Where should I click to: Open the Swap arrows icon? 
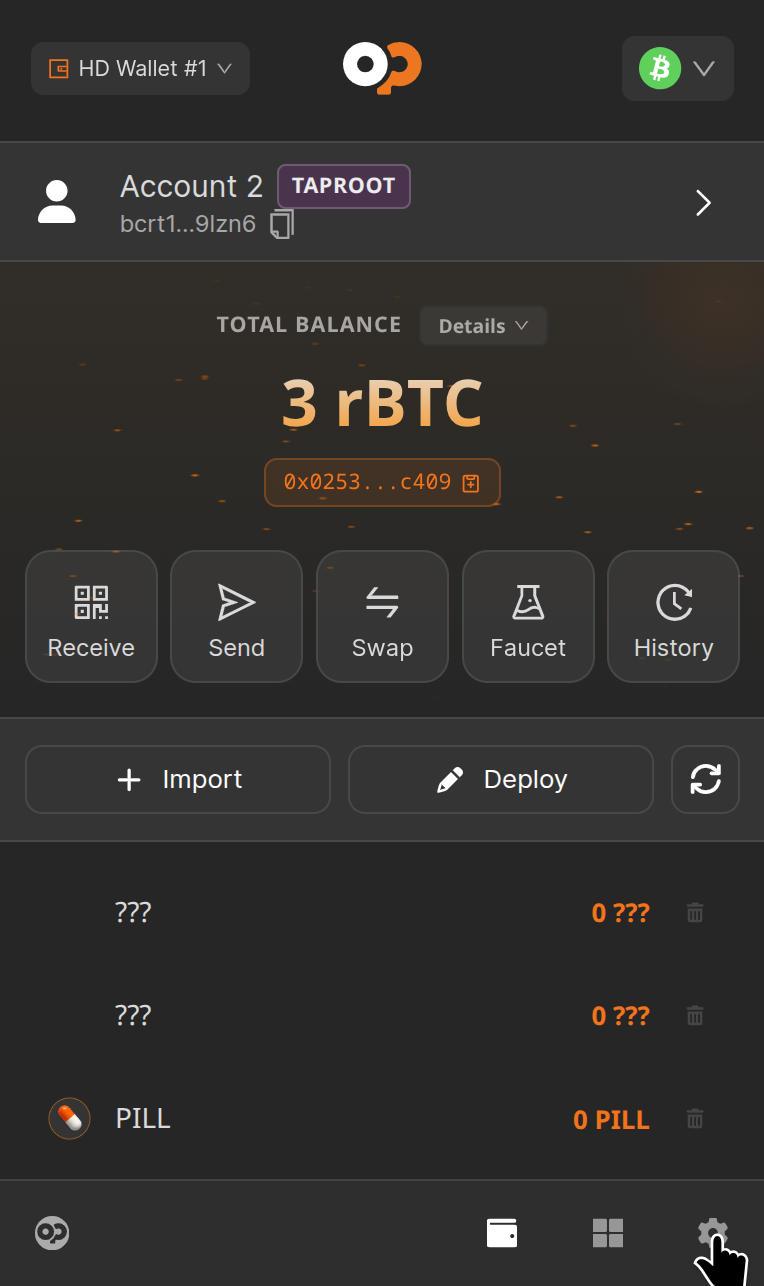[382, 602]
